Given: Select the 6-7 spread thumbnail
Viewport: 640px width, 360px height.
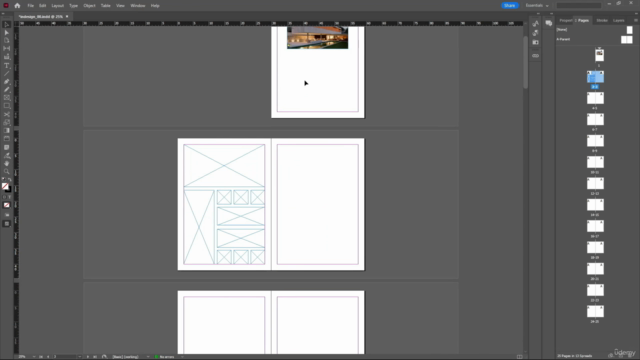Looking at the screenshot, I should [595, 120].
